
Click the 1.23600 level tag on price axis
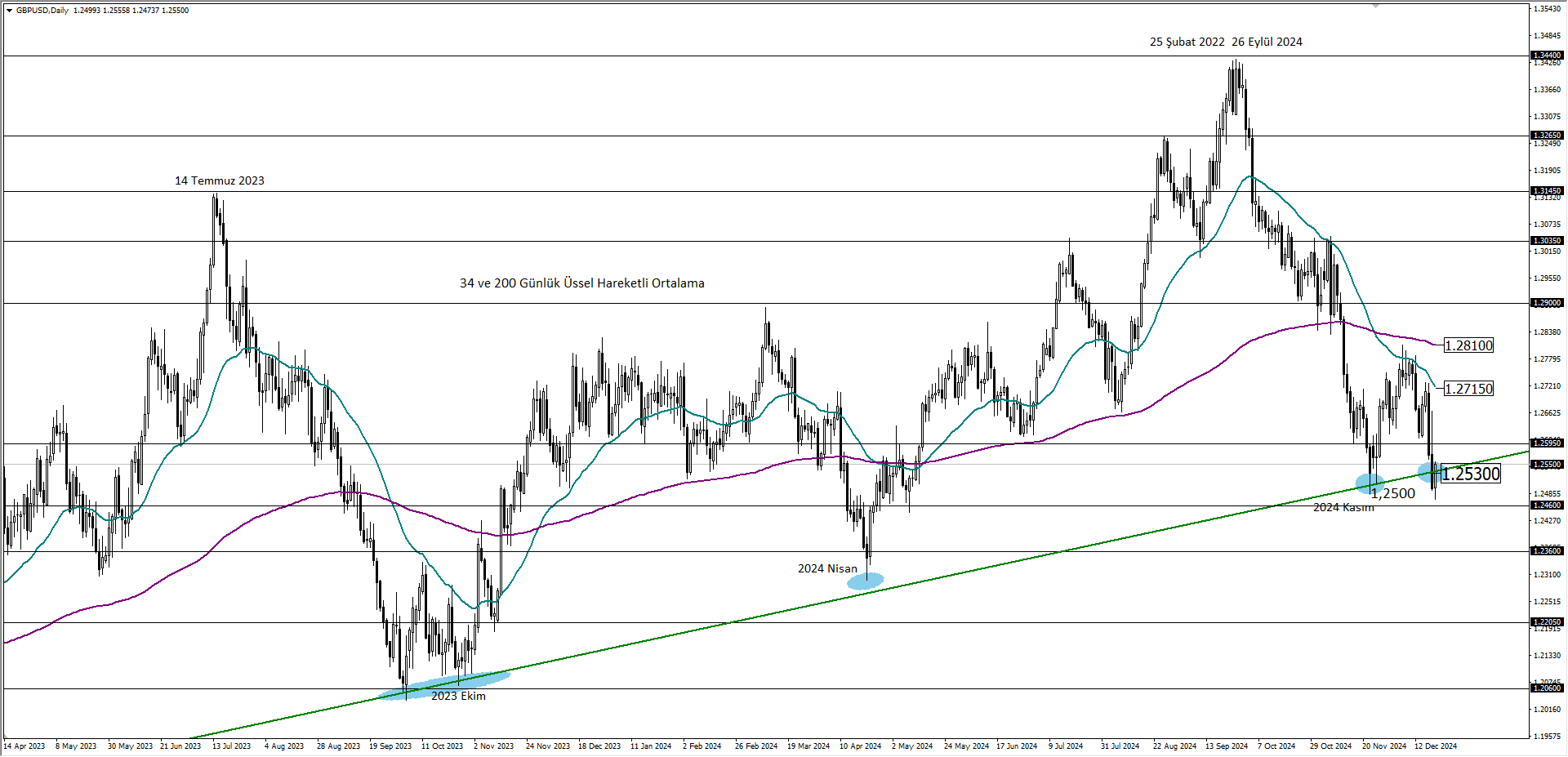pyautogui.click(x=1547, y=551)
